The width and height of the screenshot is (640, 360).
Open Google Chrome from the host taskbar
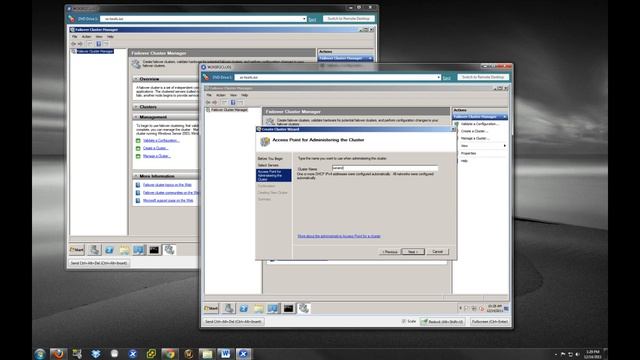(169, 354)
